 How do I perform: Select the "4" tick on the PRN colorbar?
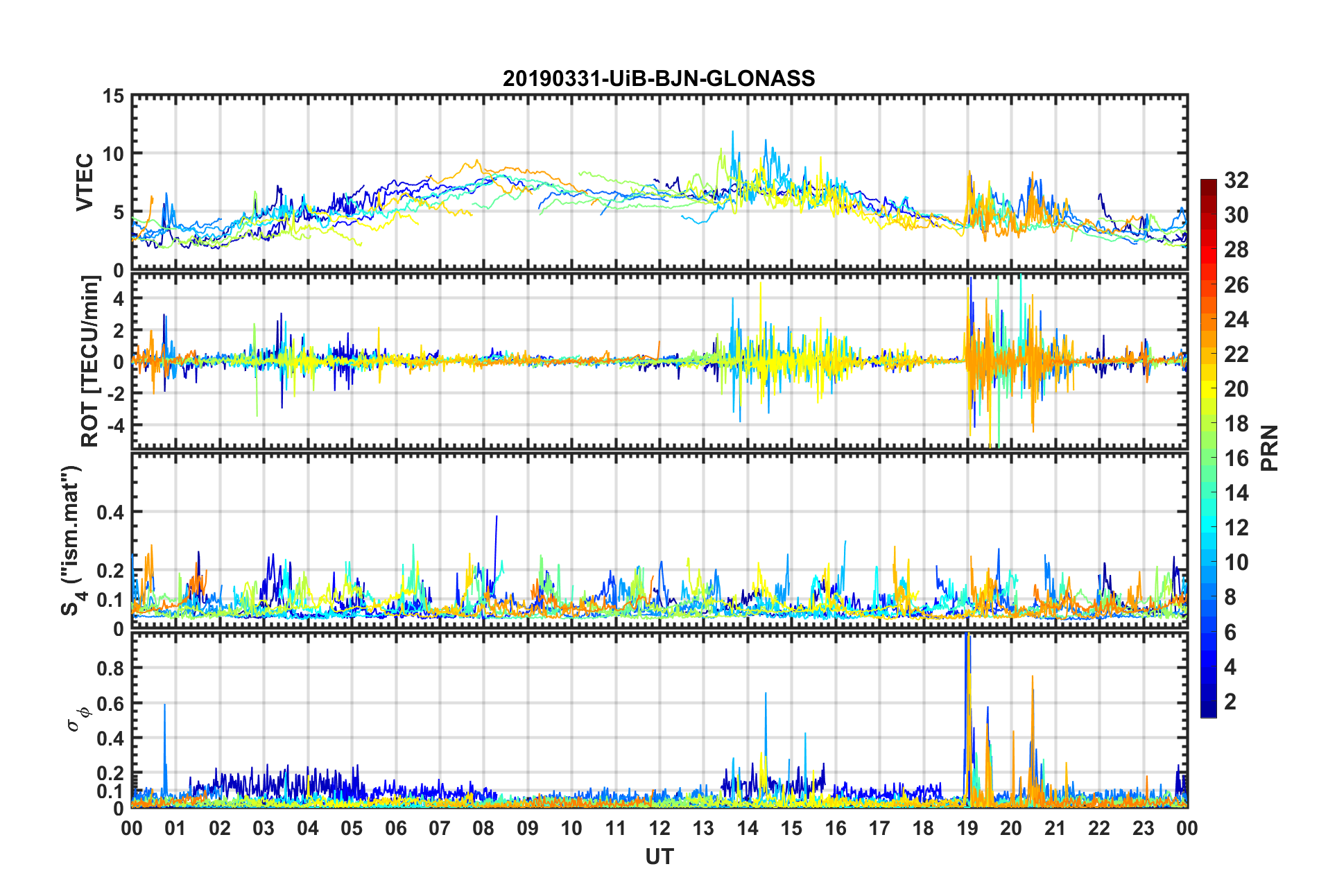pyautogui.click(x=1230, y=666)
